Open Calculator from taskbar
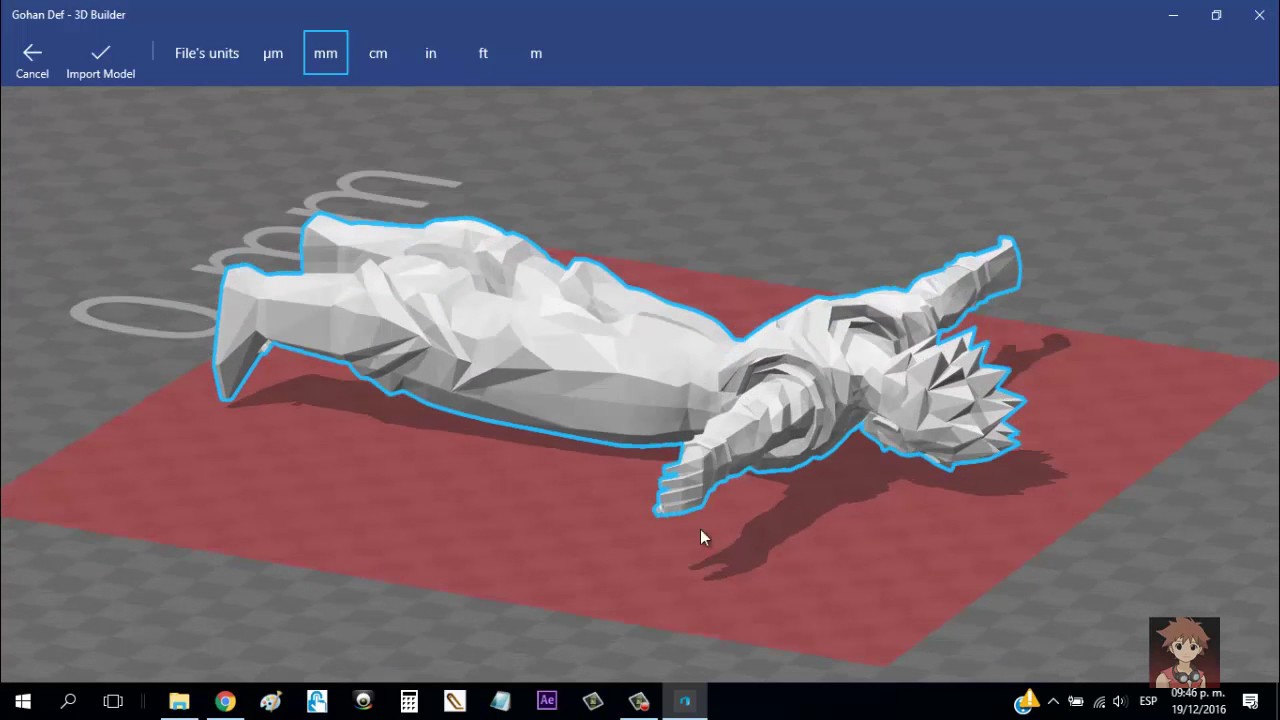This screenshot has width=1280, height=720. (x=409, y=701)
